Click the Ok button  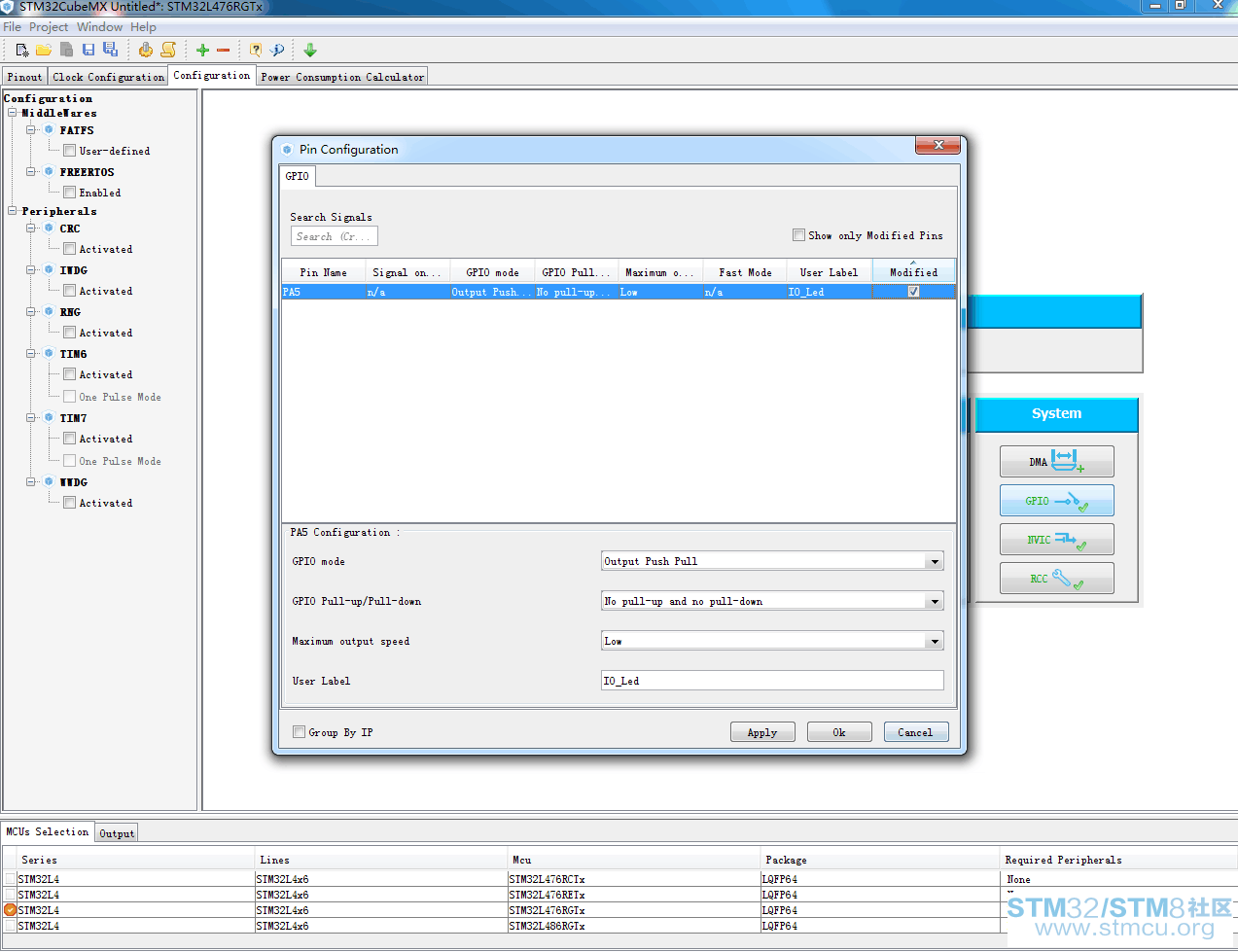pos(839,732)
